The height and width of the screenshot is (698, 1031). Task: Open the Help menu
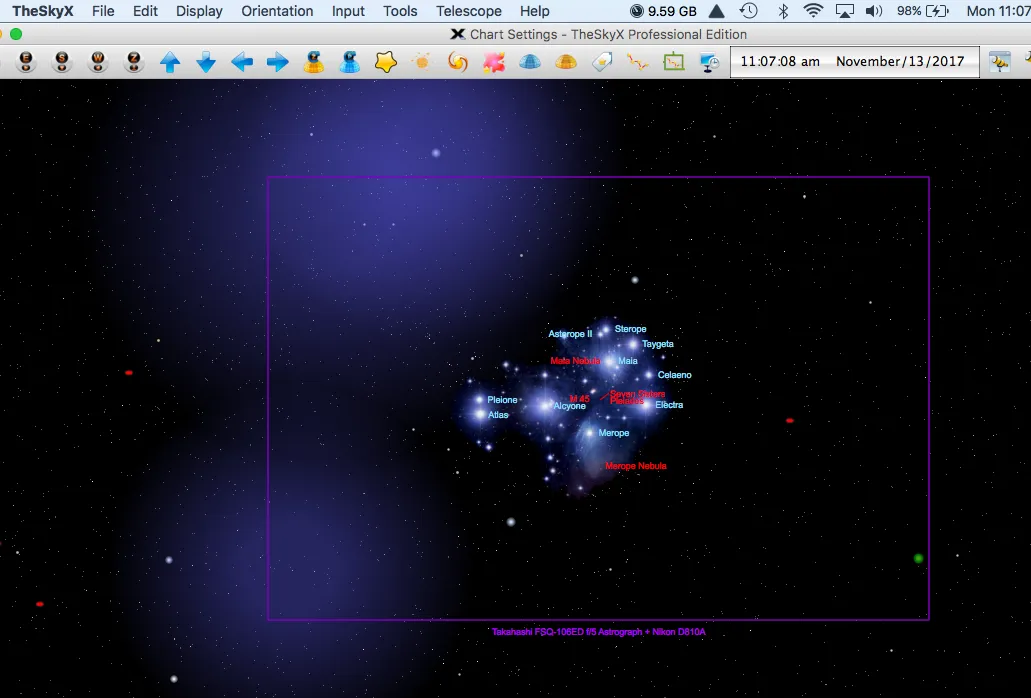[x=535, y=11]
